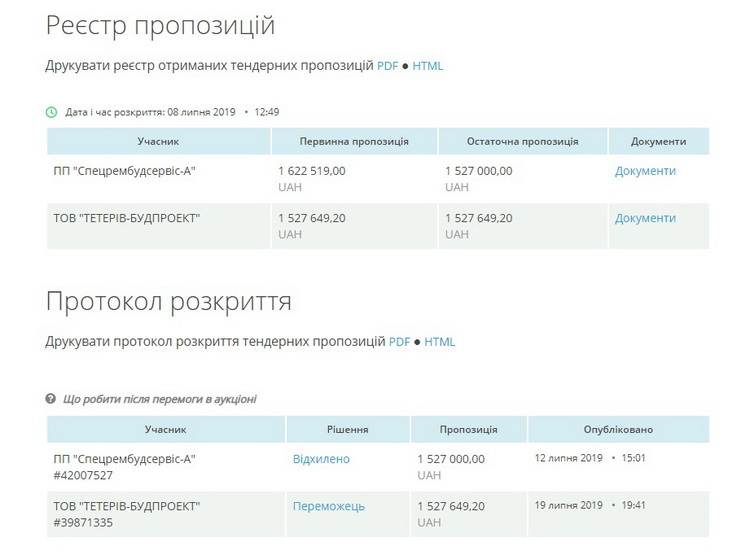Click the clock icon beside the opening date

click(x=51, y=112)
